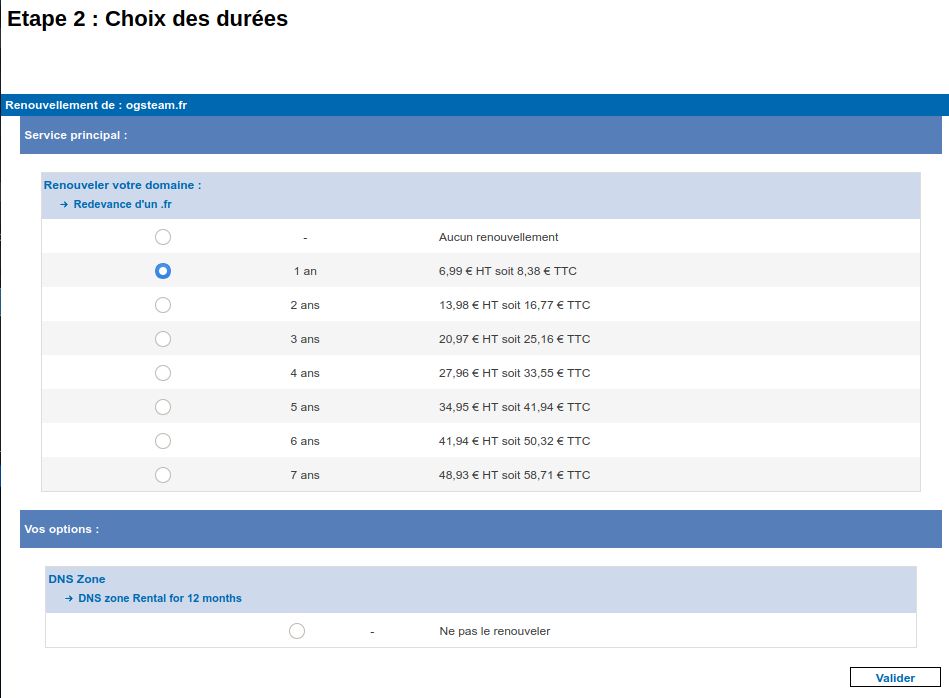Click the '48,93 € HT soit 58,71 € TTC' price text
The width and height of the screenshot is (949, 698).
pyautogui.click(x=514, y=475)
